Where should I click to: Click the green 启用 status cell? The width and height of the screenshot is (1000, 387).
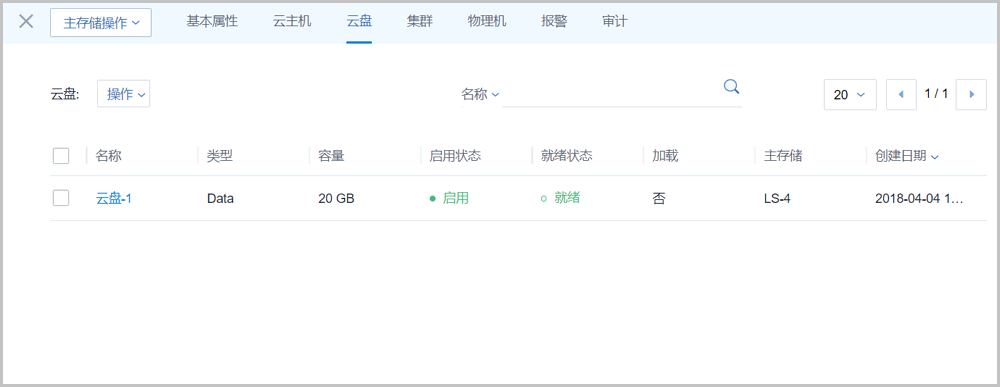click(x=449, y=198)
